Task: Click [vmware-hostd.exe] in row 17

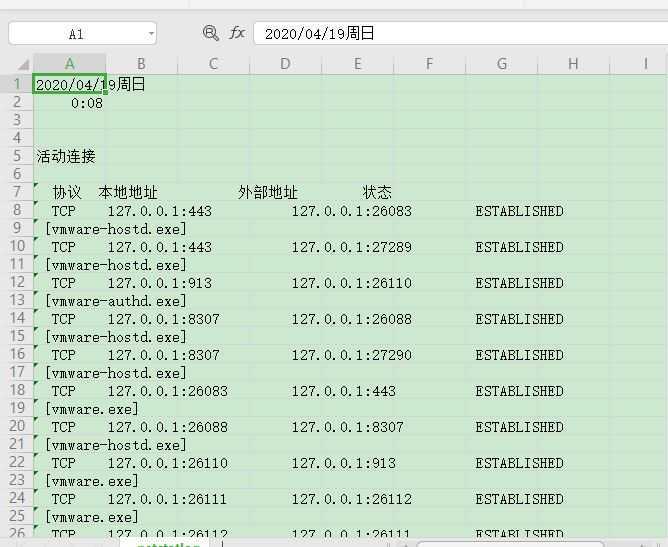Action: click(x=116, y=373)
